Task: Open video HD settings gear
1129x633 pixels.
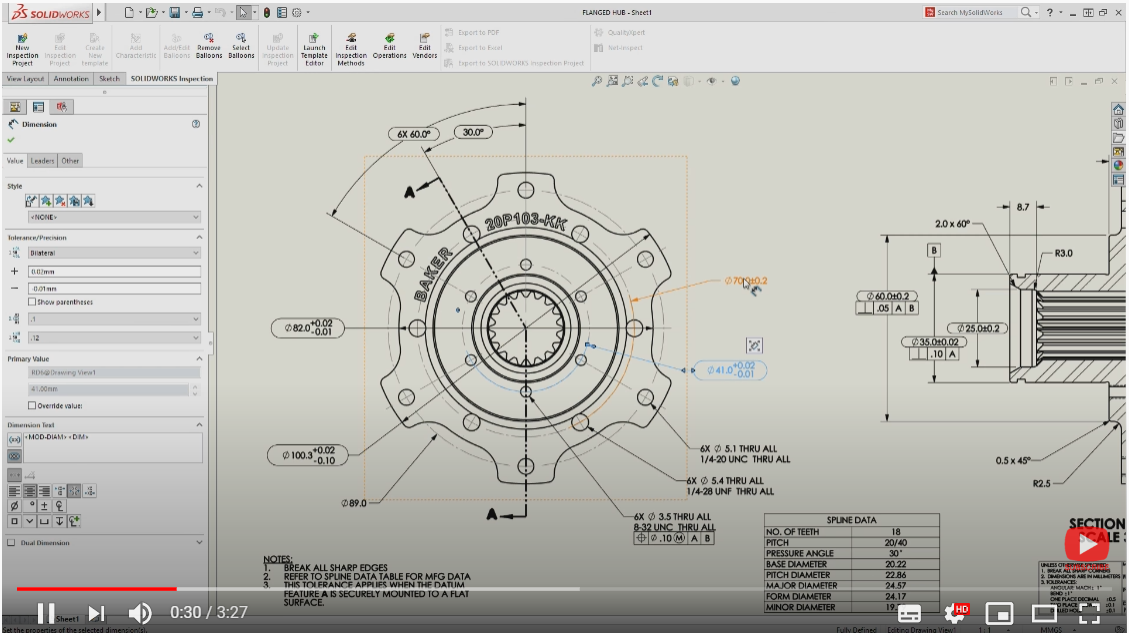Action: point(955,614)
